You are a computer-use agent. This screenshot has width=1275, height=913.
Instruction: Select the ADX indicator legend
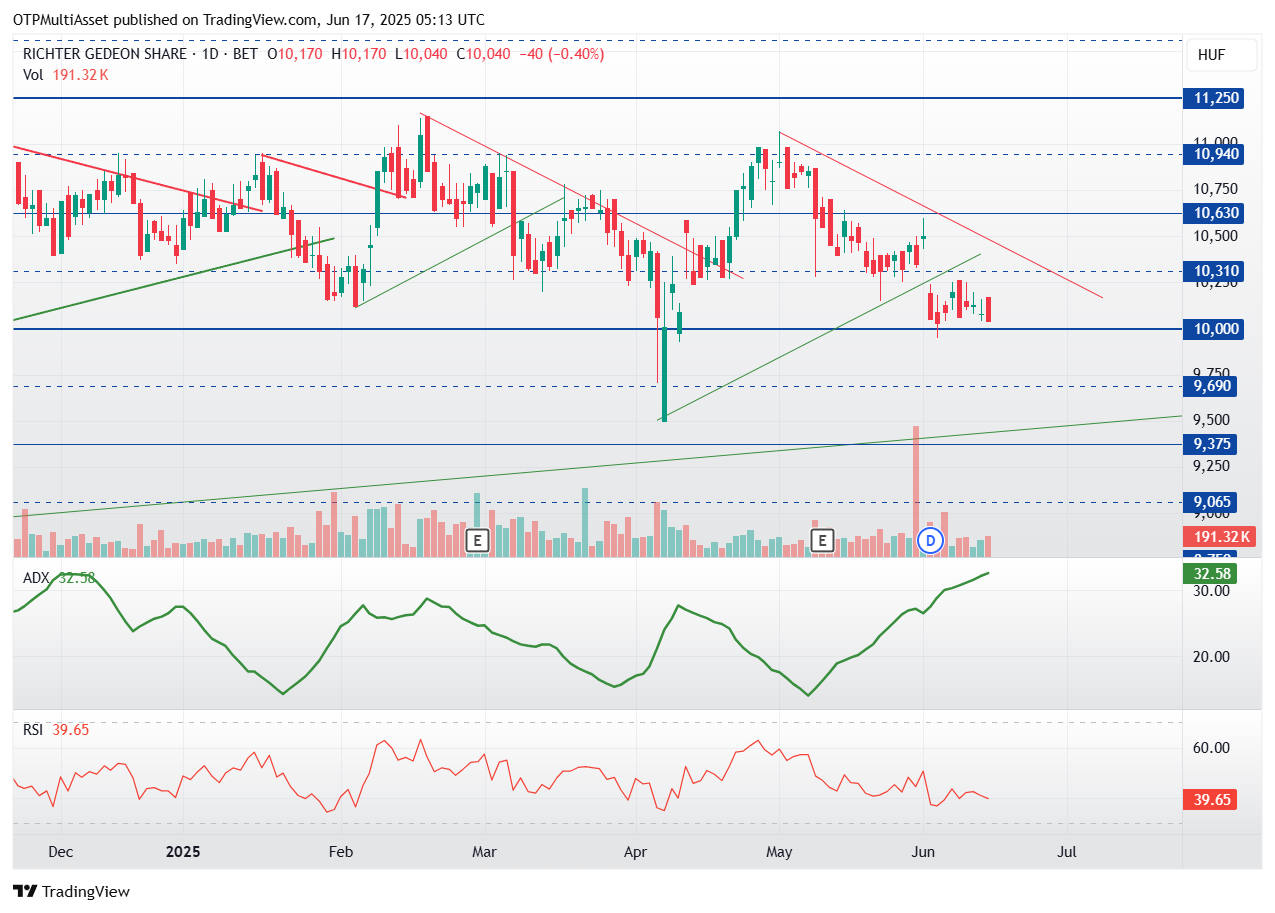(59, 578)
